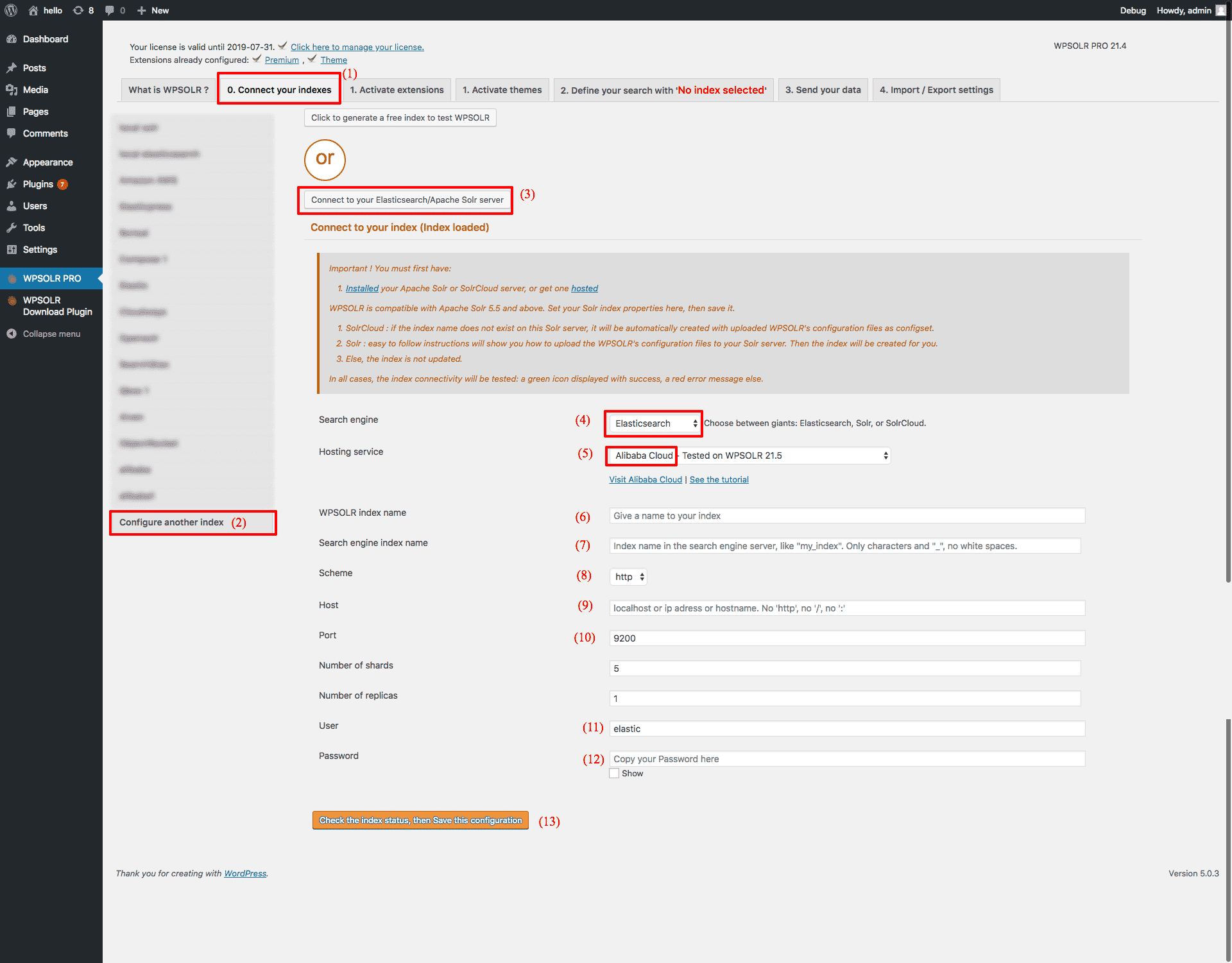Open 4. Import / Export settings tab
Screen dimensions: 1232x963
click(936, 90)
